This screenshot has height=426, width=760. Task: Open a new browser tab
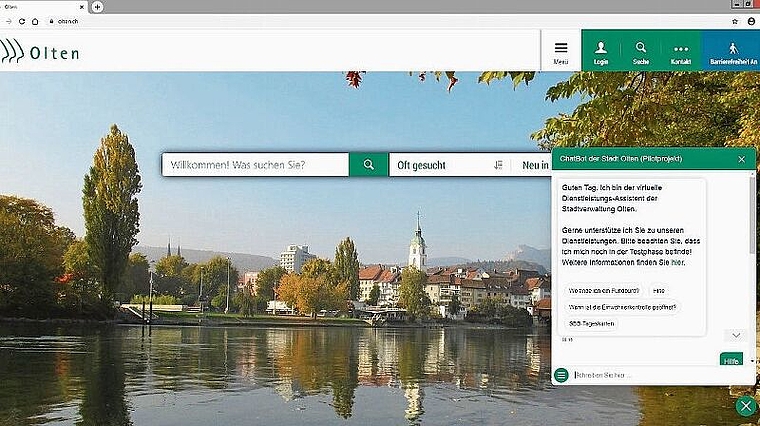click(x=97, y=7)
